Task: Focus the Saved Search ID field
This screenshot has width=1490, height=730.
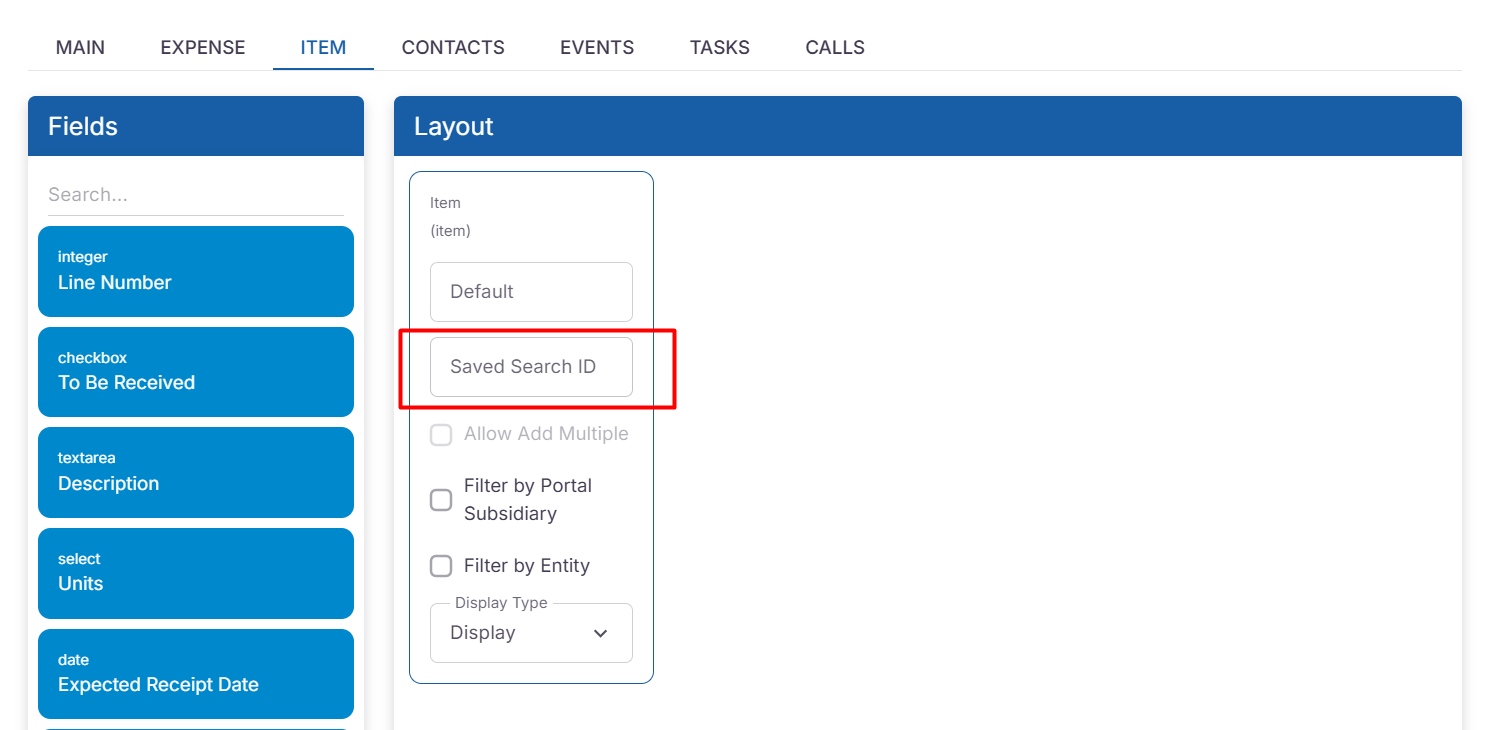Action: 531,367
